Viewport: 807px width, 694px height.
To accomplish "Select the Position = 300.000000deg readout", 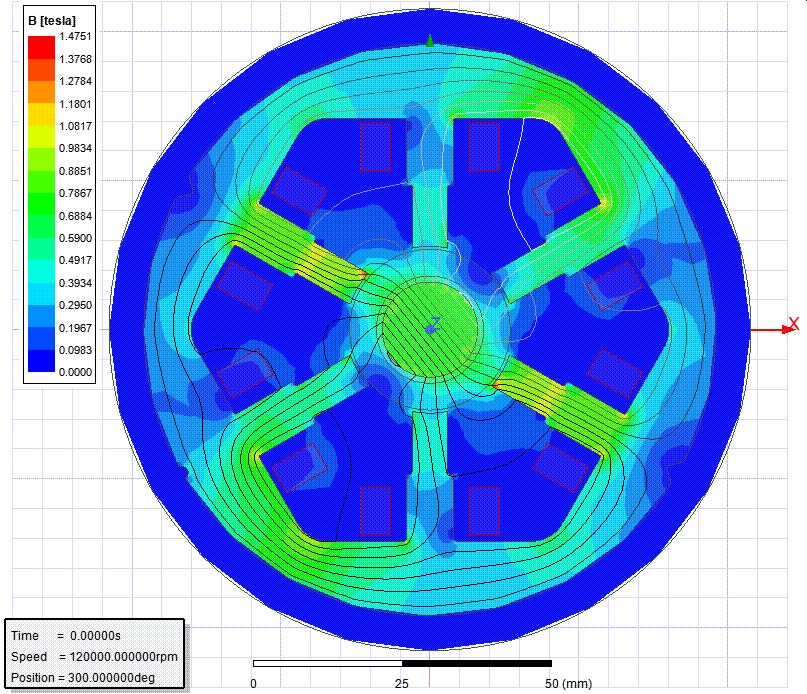I will pyautogui.click(x=83, y=678).
